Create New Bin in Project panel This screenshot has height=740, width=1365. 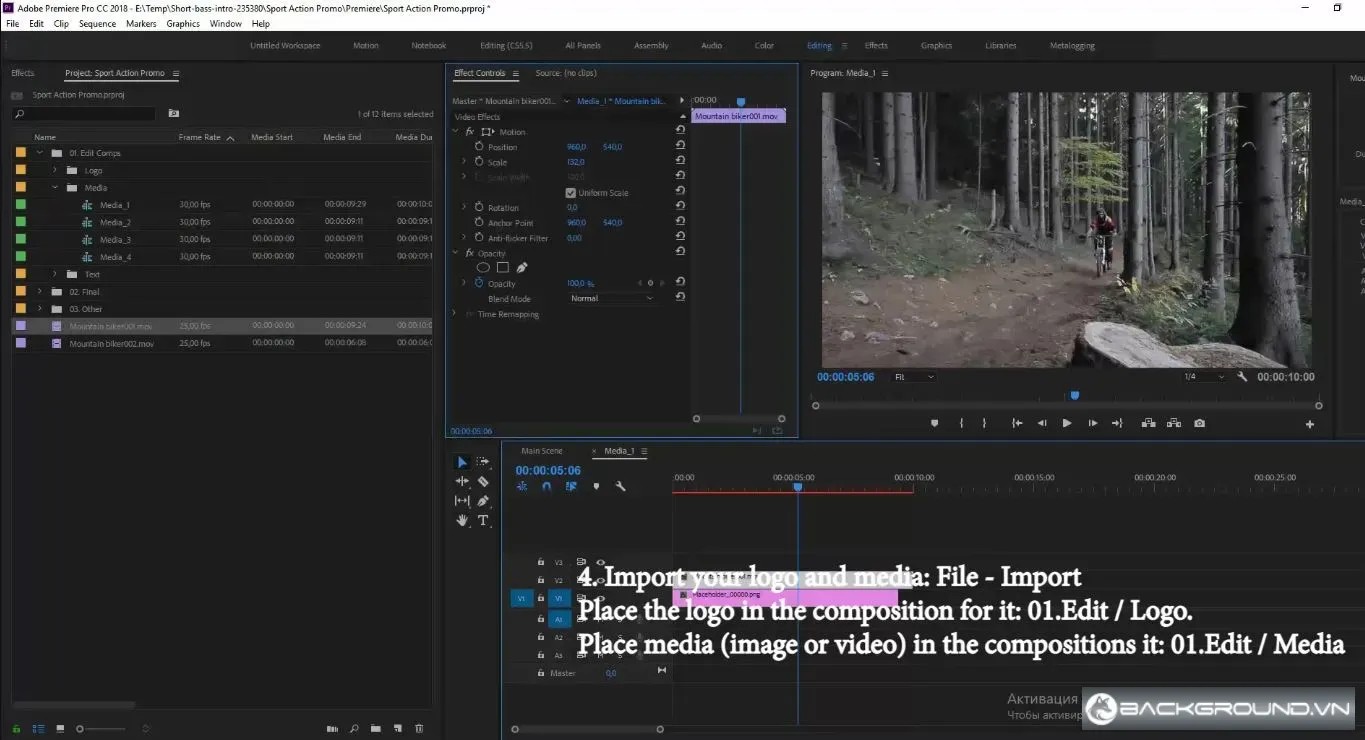375,728
